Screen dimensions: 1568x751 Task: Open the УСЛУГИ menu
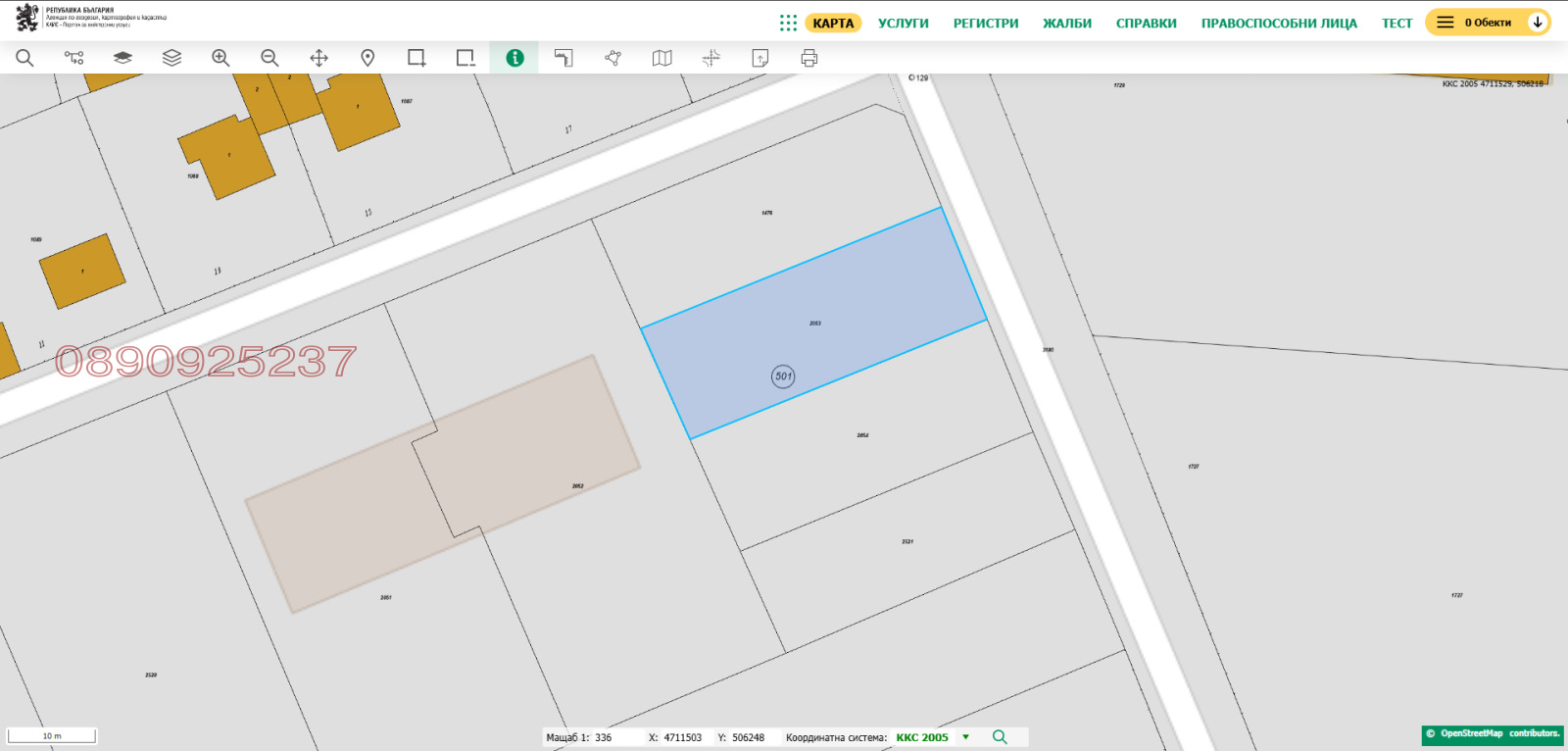(x=903, y=23)
